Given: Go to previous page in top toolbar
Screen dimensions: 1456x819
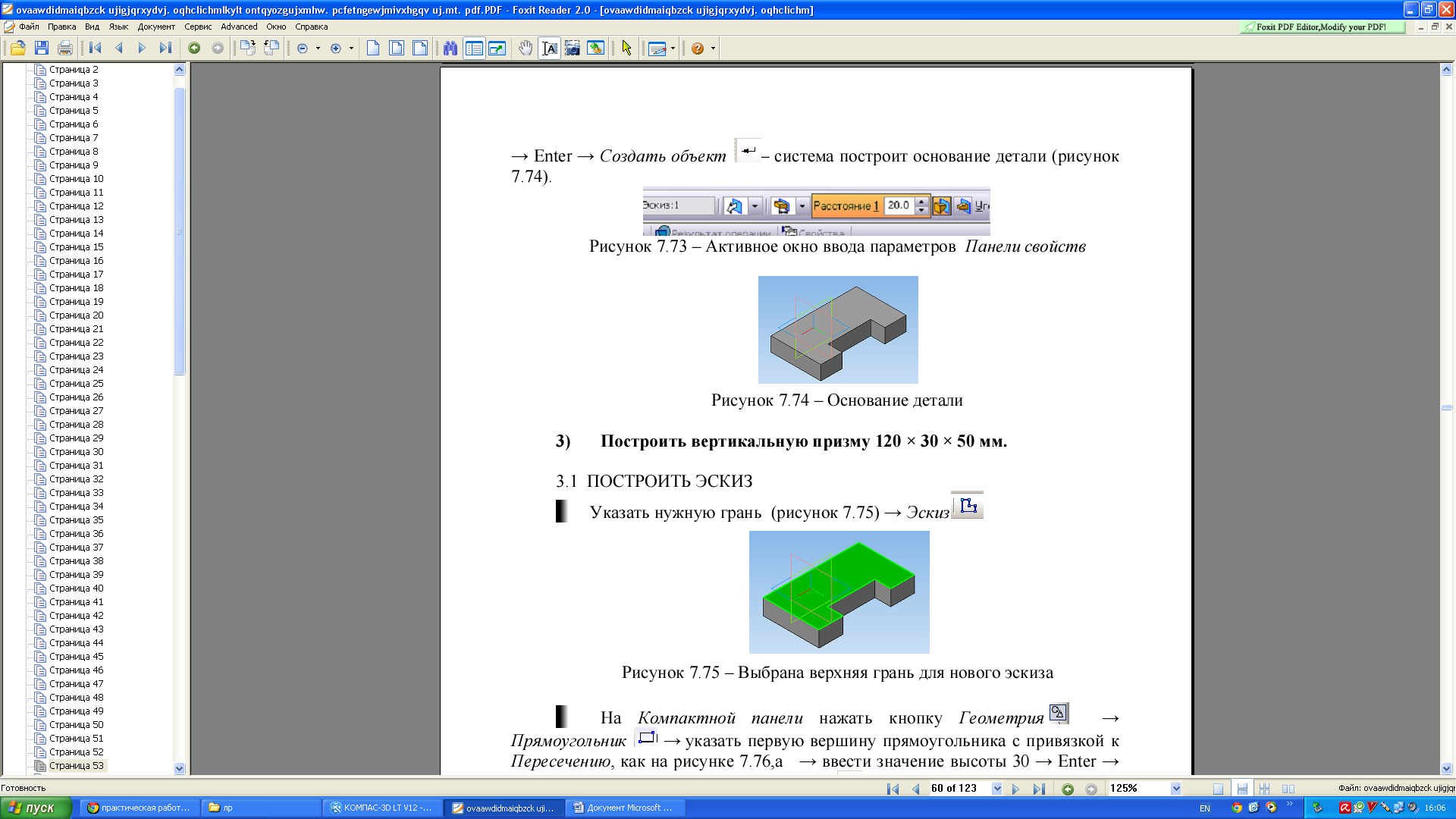Looking at the screenshot, I should point(119,49).
